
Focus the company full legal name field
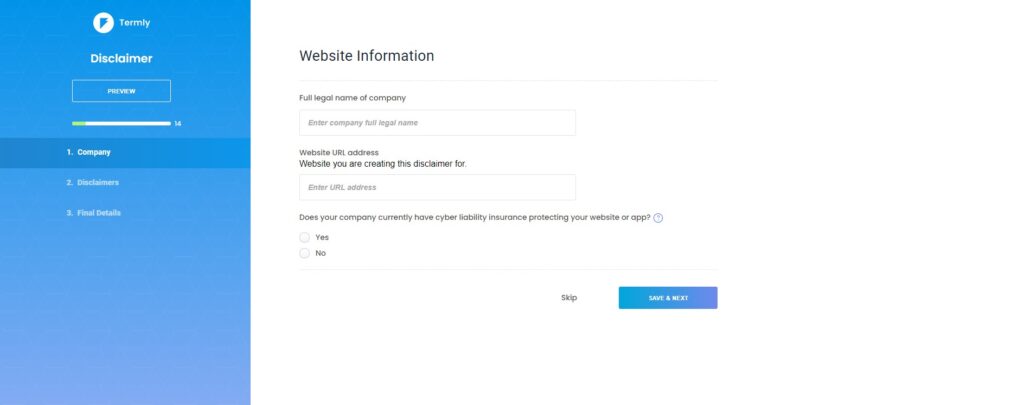pos(437,123)
